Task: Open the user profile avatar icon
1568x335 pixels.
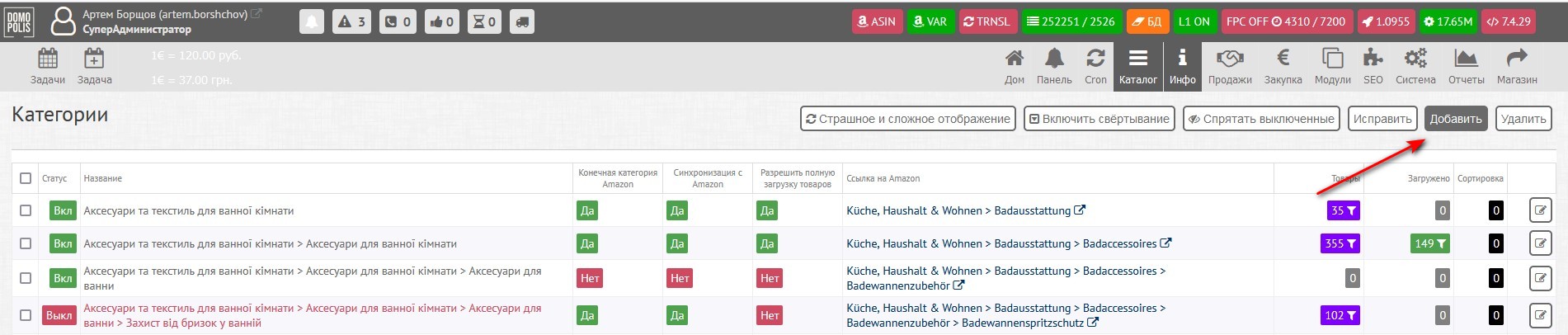Action: coord(64,21)
